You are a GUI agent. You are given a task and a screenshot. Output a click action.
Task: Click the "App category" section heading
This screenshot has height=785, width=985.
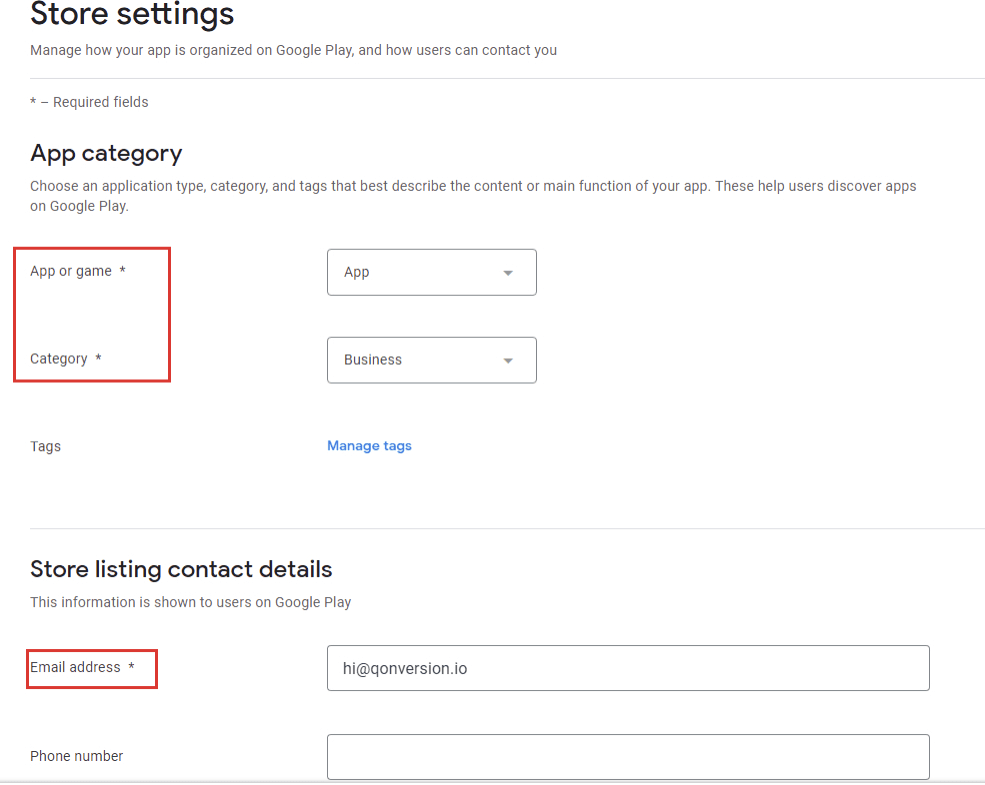(106, 153)
